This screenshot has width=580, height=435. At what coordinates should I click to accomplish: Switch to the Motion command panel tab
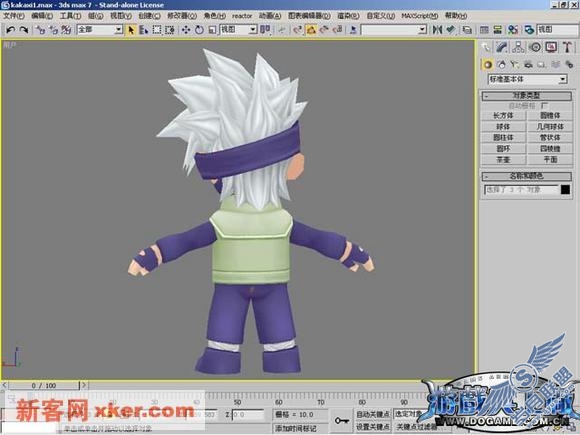point(535,47)
